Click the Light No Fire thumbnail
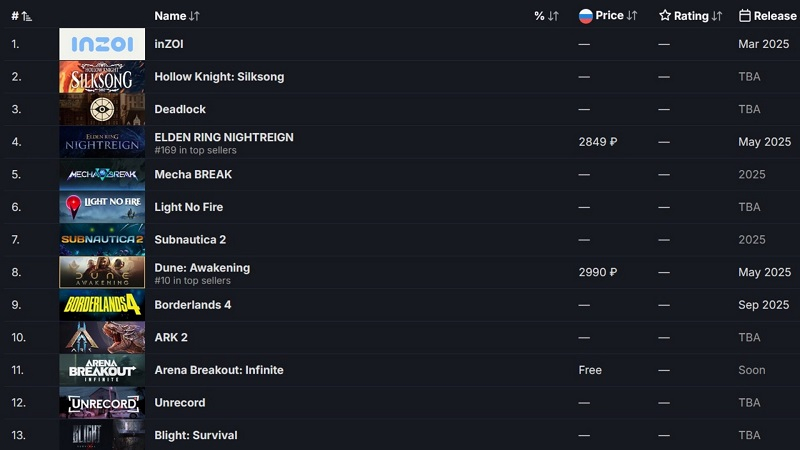The width and height of the screenshot is (800, 450). 101,207
